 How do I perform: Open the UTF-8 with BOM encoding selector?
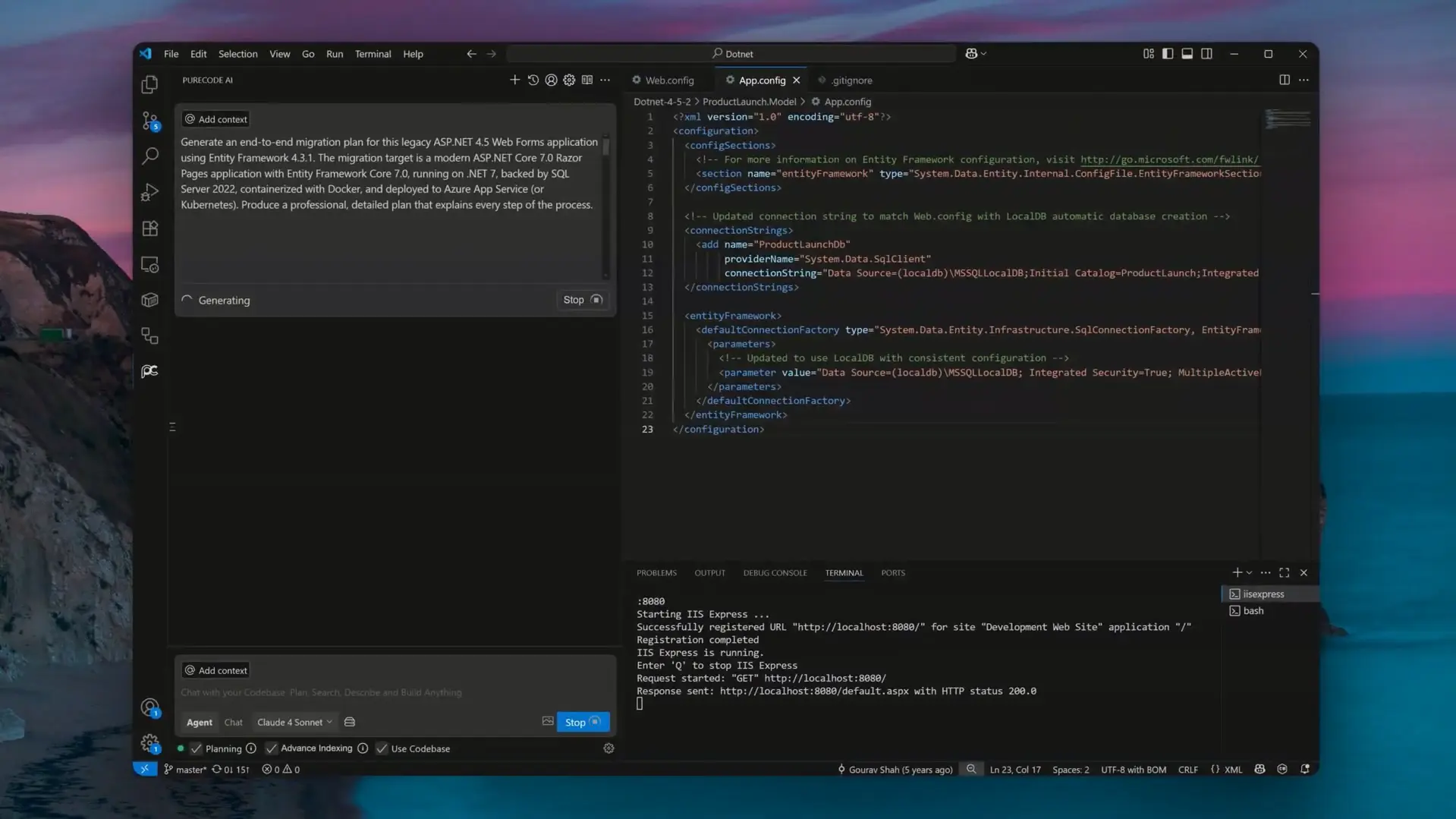1133,769
